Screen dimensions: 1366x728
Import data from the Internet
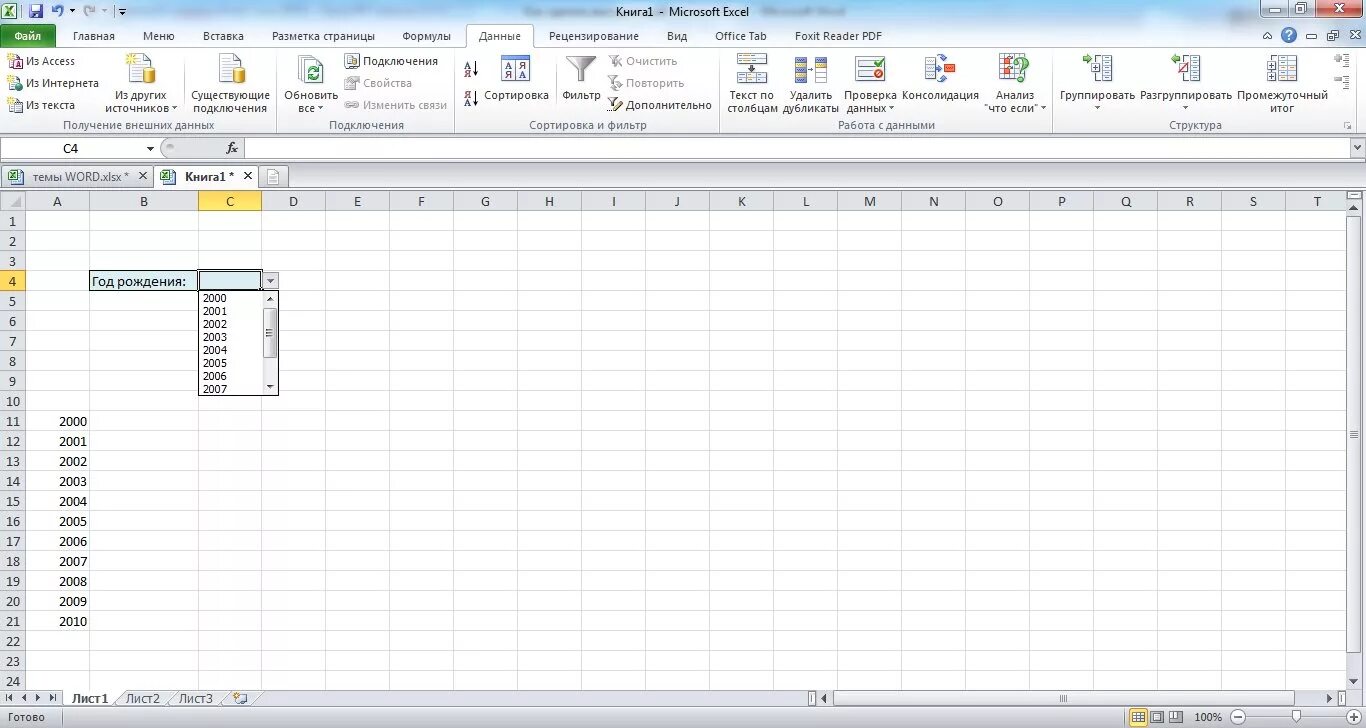[53, 83]
